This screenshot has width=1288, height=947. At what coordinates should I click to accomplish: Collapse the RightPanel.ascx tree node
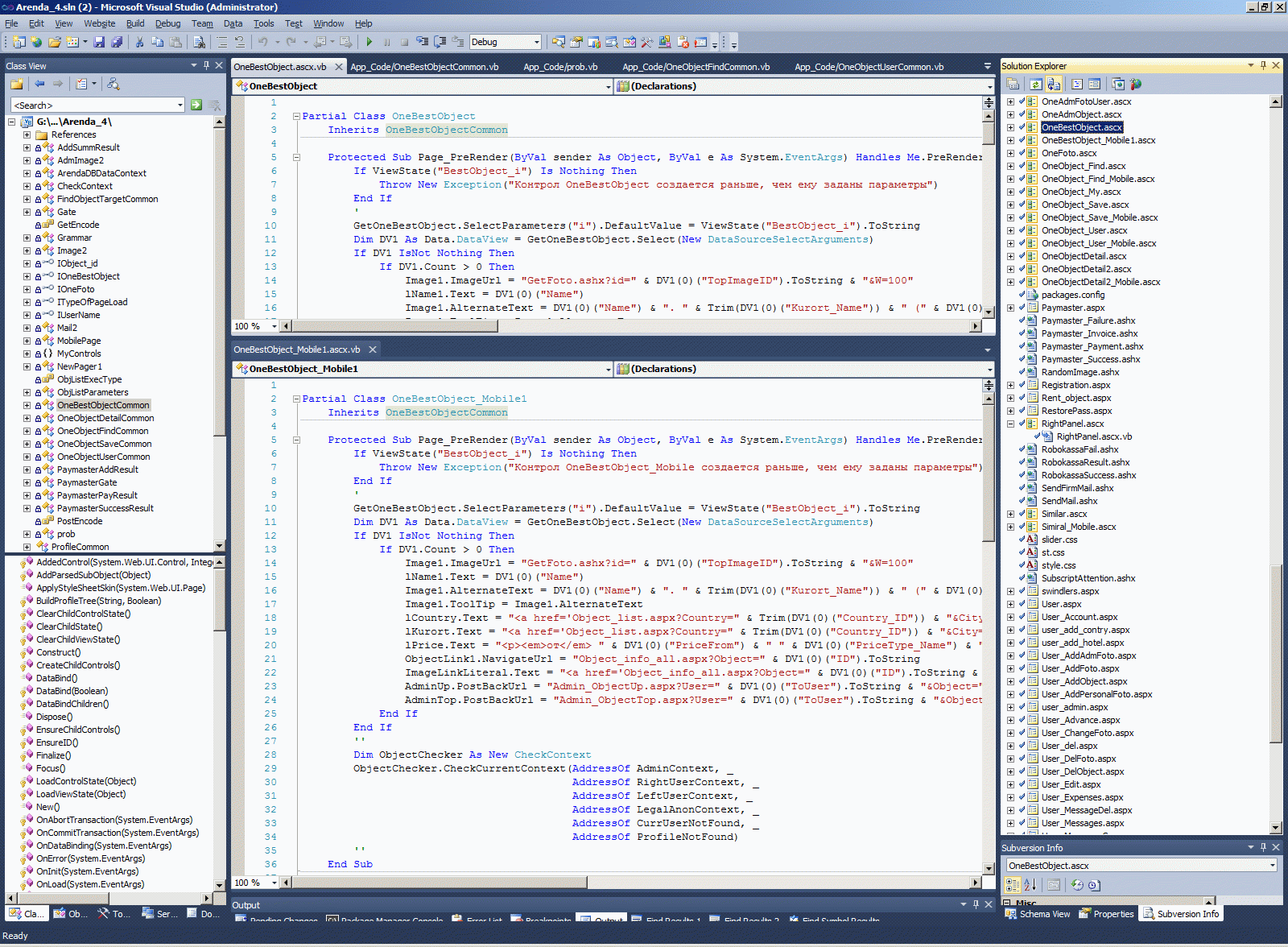coord(1010,424)
